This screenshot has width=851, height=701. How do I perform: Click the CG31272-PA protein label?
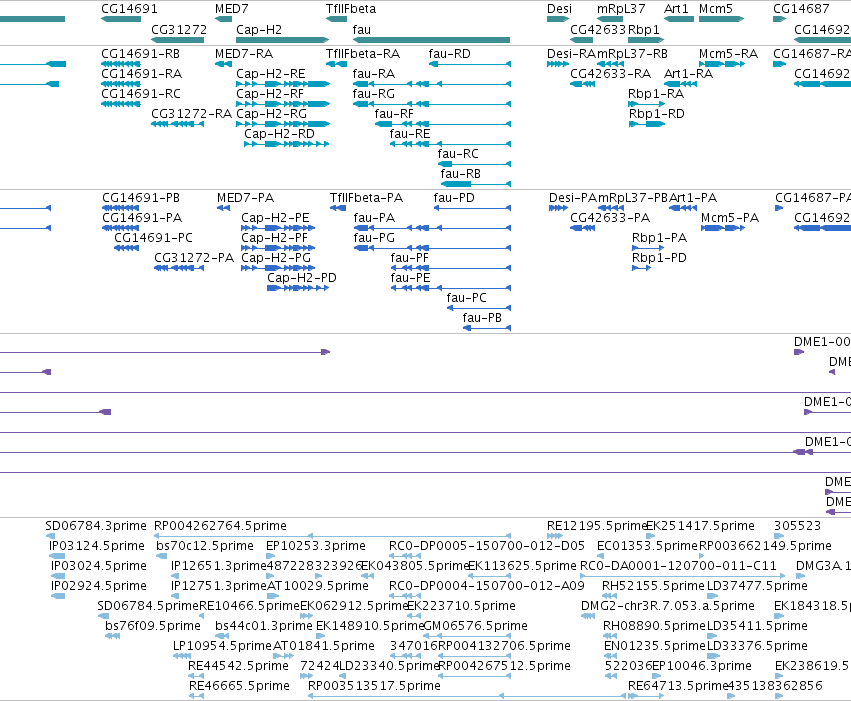tap(194, 258)
